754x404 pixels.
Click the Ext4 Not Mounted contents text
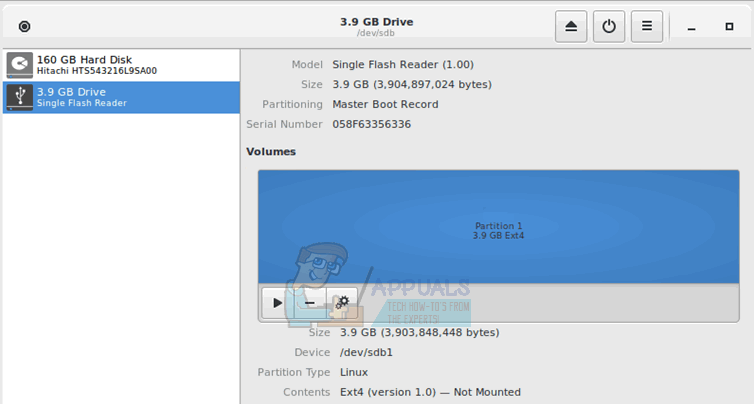430,392
